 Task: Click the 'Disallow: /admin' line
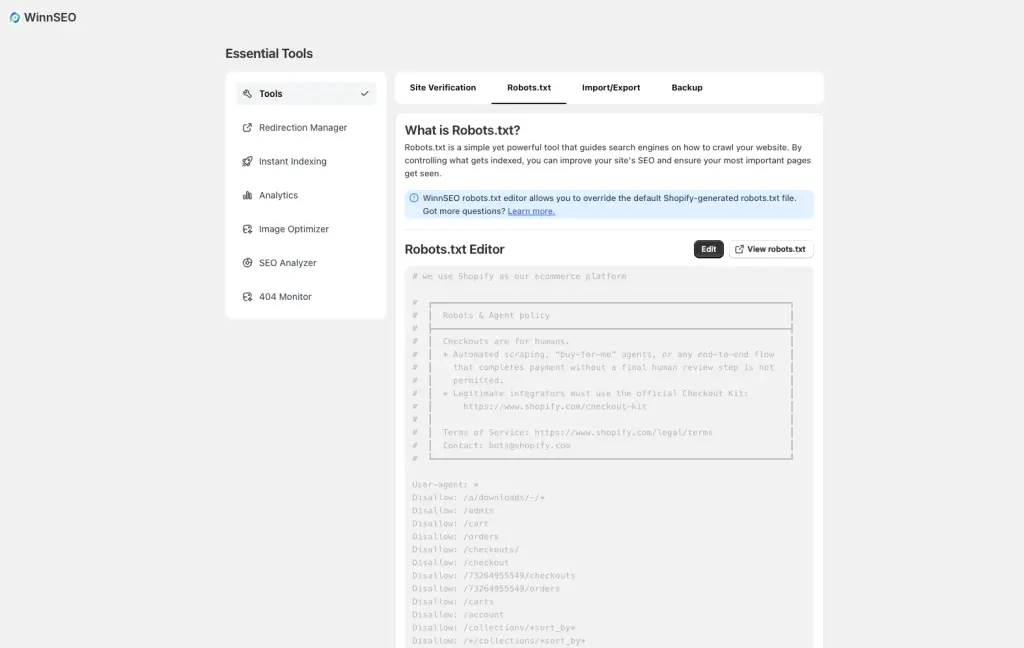(453, 511)
